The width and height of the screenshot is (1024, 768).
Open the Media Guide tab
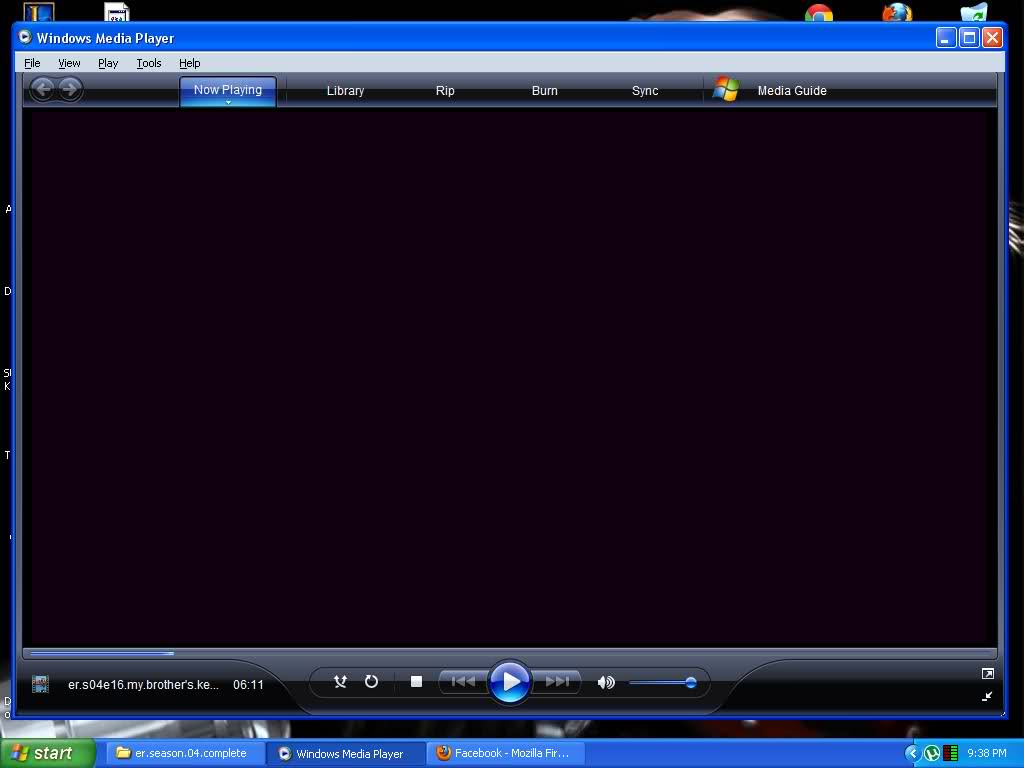coord(791,91)
